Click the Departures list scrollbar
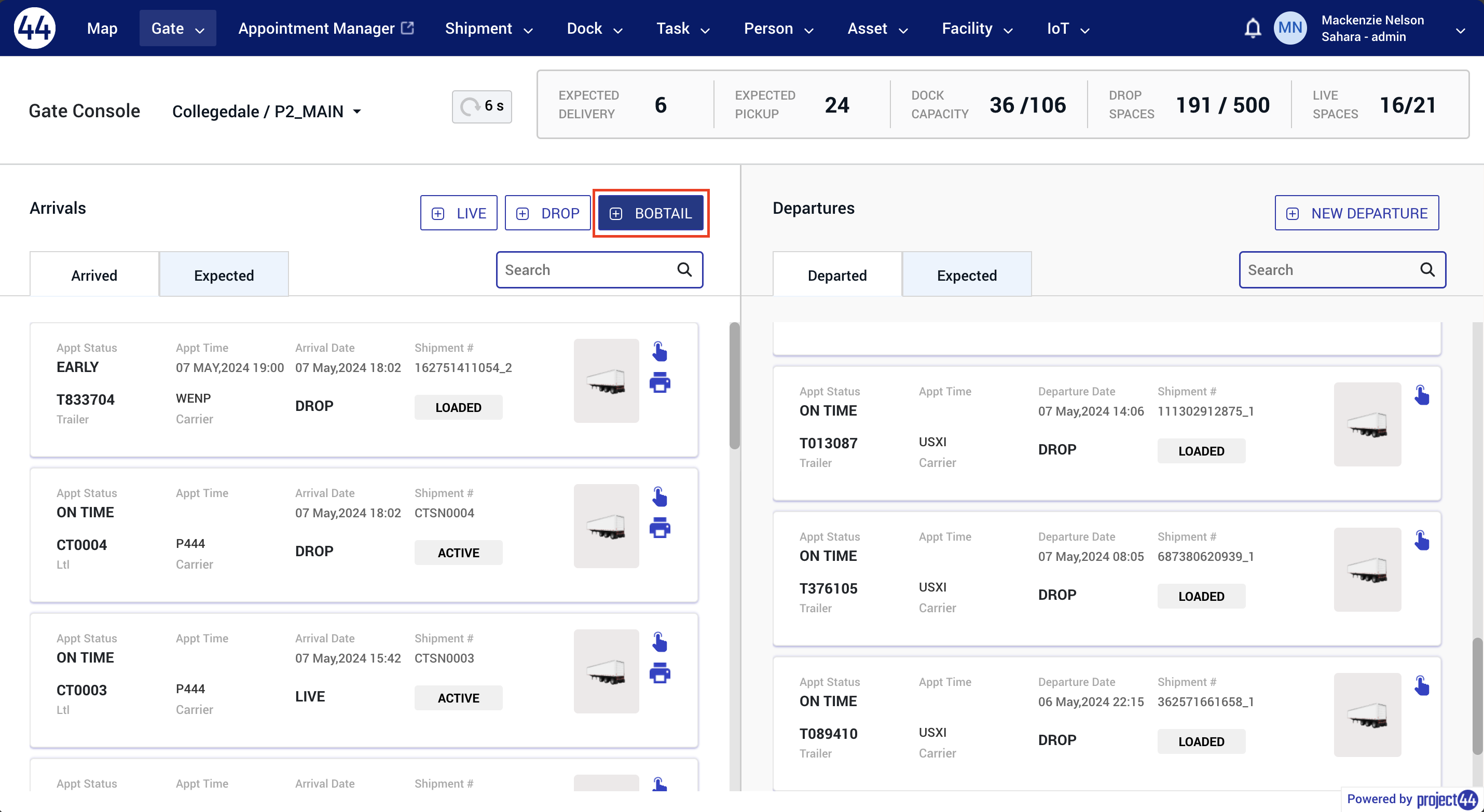 click(1478, 696)
